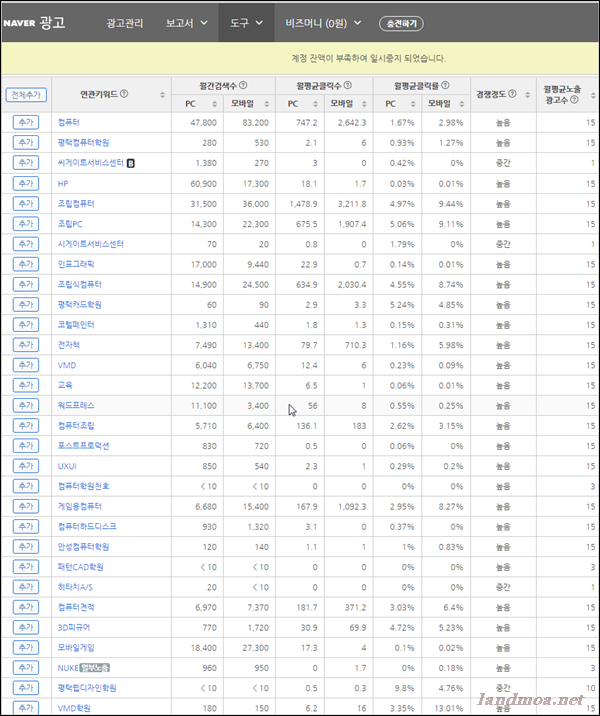
Task: Sort by 월간검색수 PC column
Action: (215, 104)
